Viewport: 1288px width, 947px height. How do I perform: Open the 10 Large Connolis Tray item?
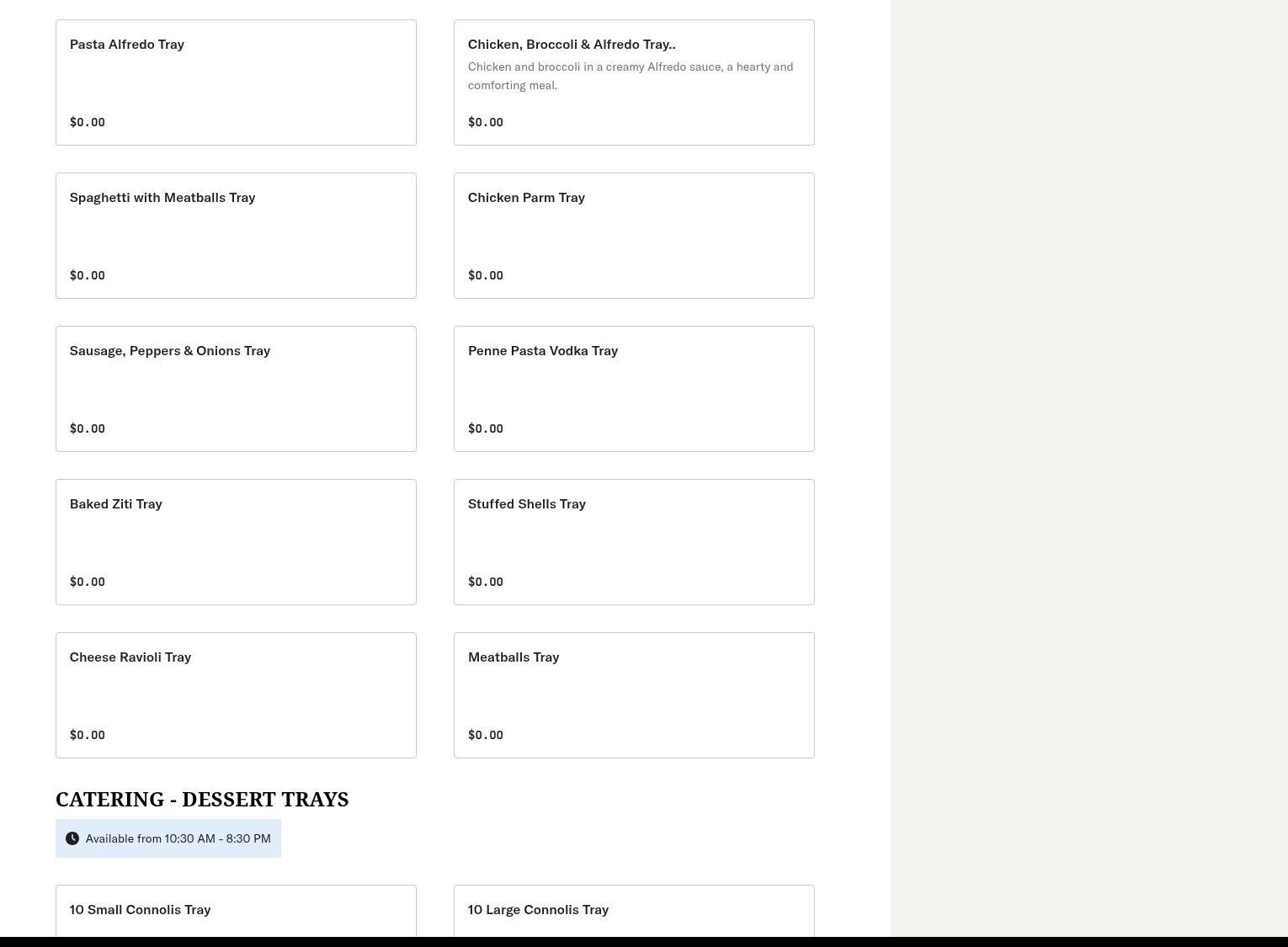(x=634, y=911)
